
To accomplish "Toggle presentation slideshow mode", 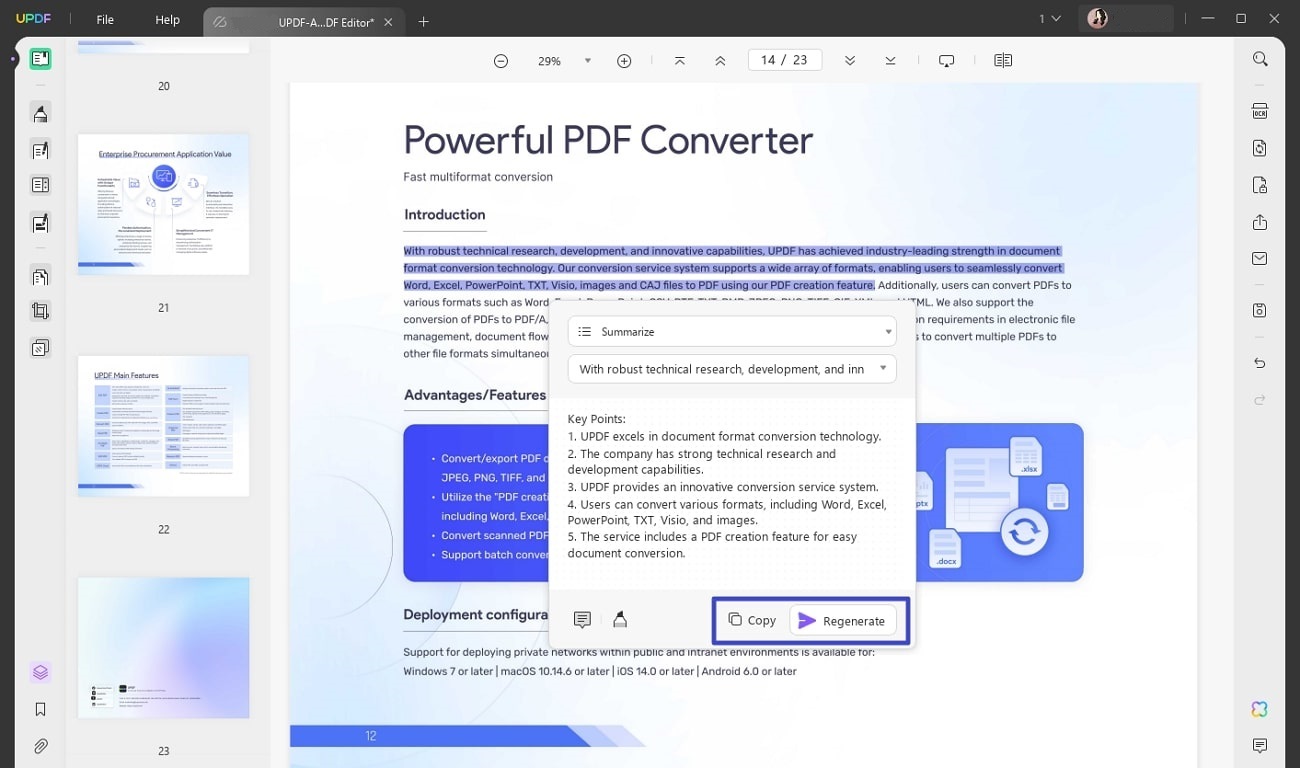I will pyautogui.click(x=946, y=60).
